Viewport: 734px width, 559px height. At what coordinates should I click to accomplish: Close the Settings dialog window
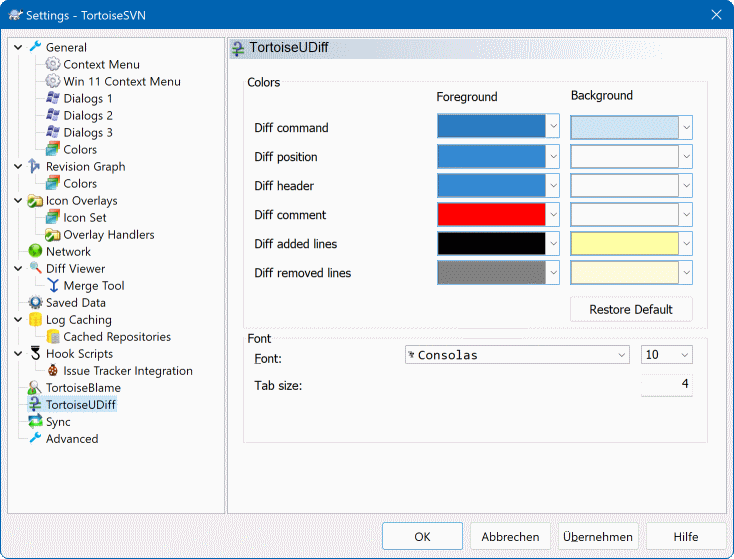(x=716, y=15)
